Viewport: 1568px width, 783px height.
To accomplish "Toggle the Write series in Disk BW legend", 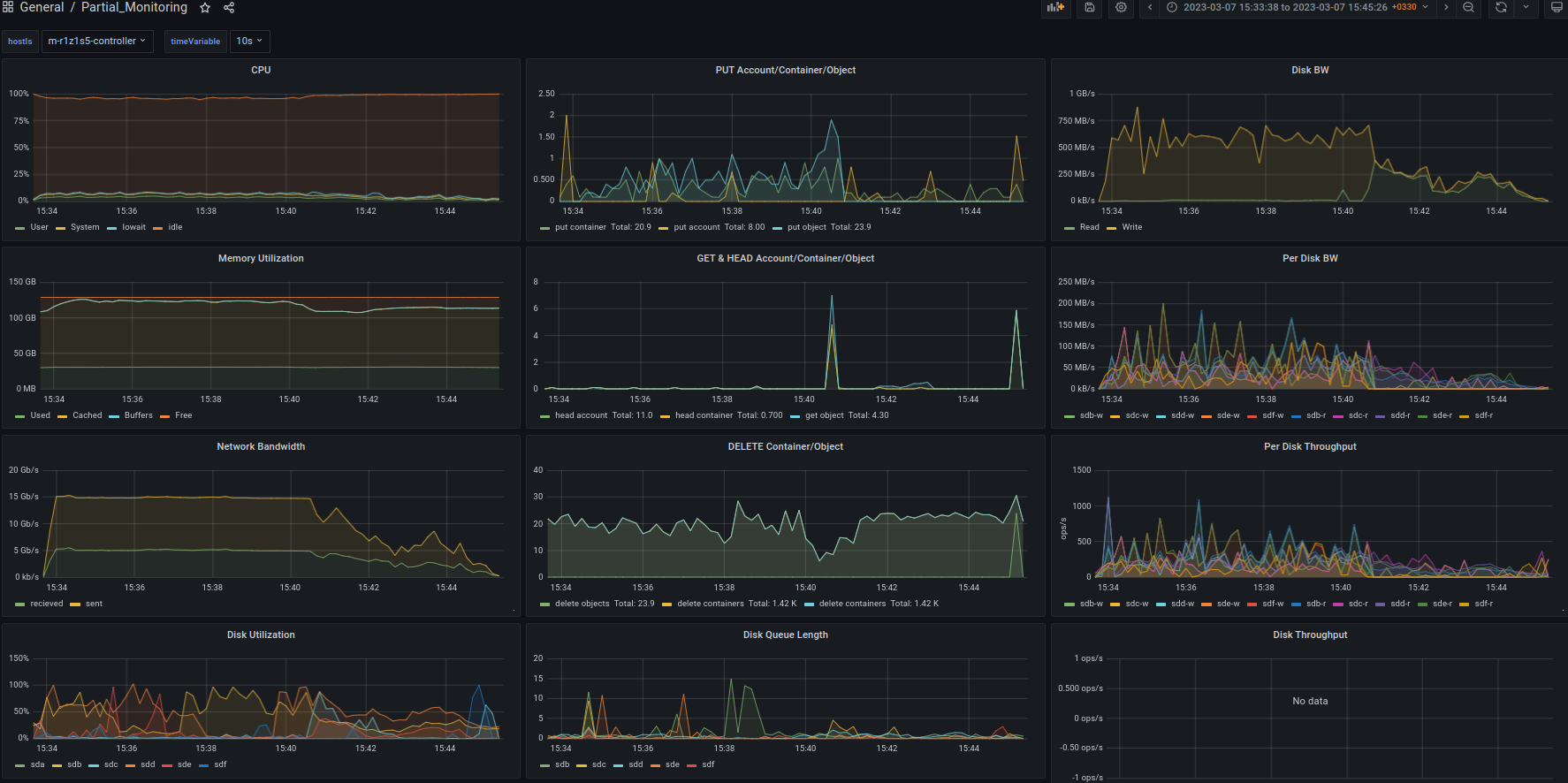I will [x=1131, y=227].
